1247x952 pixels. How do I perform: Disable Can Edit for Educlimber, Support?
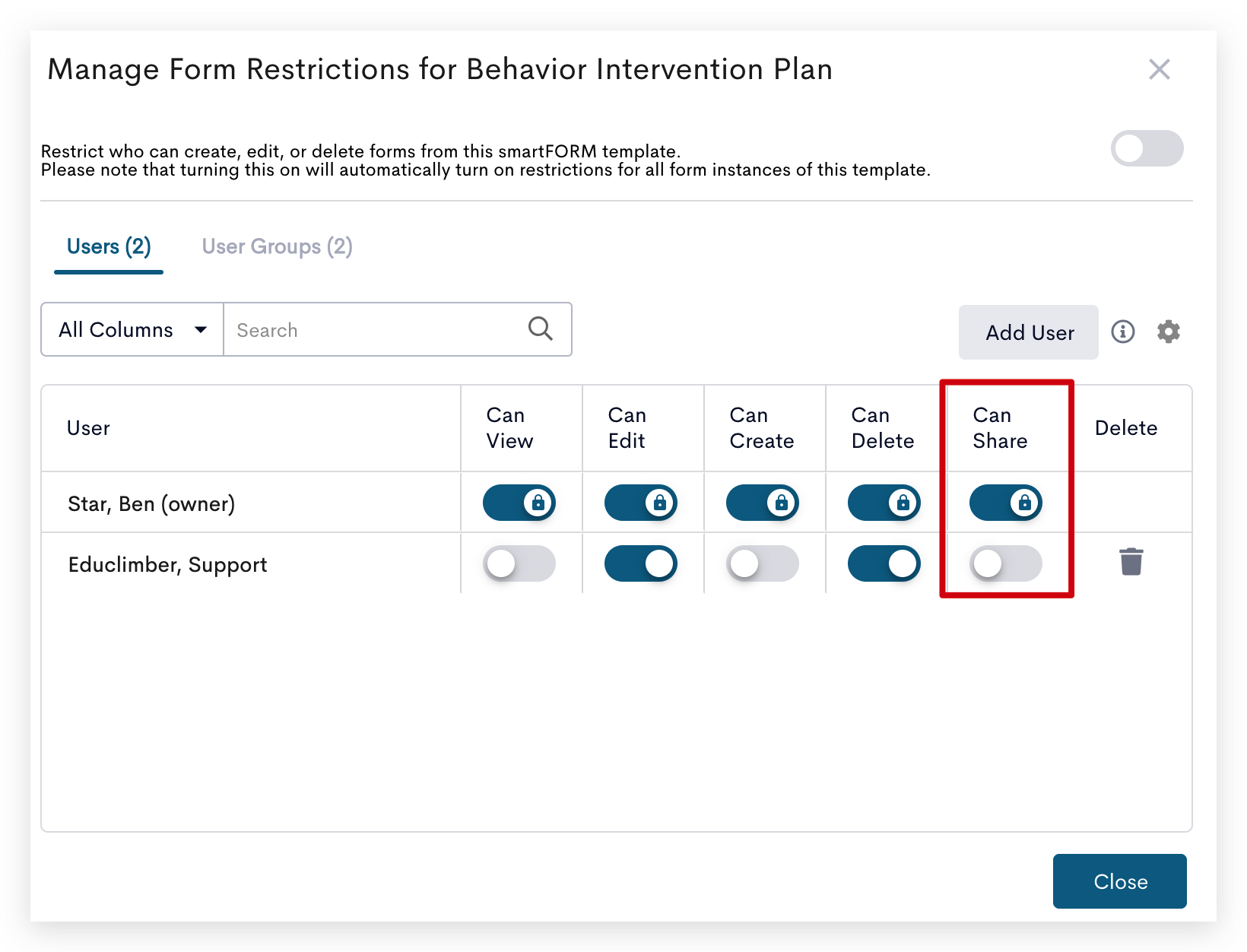(x=641, y=563)
